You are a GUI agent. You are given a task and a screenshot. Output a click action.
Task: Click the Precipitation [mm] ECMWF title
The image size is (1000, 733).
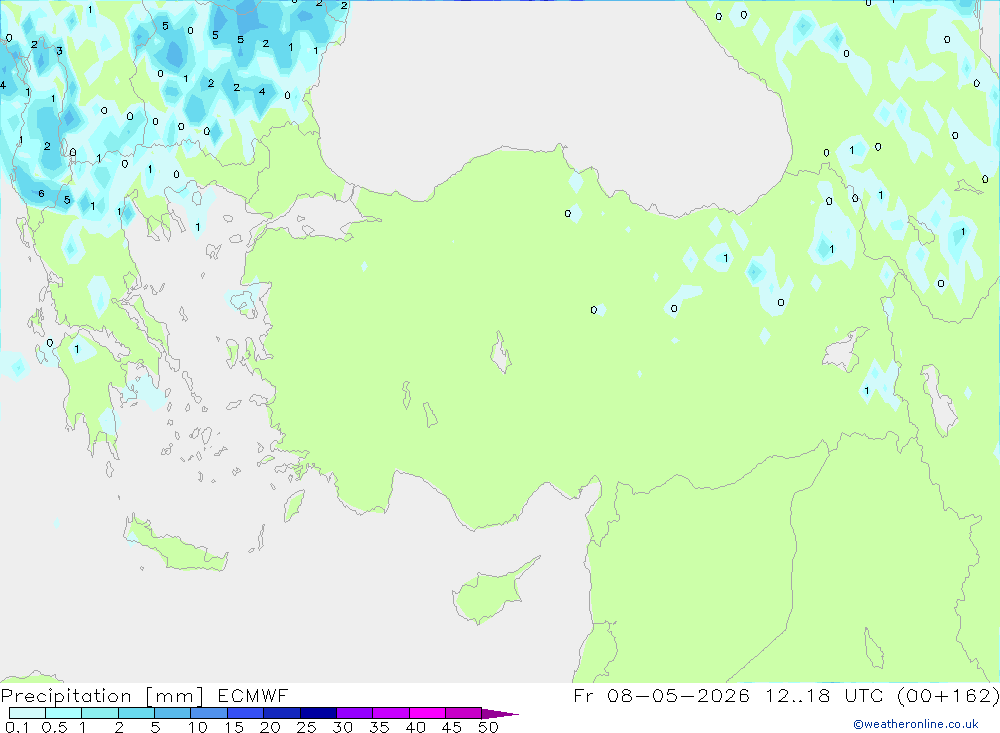coord(144,695)
